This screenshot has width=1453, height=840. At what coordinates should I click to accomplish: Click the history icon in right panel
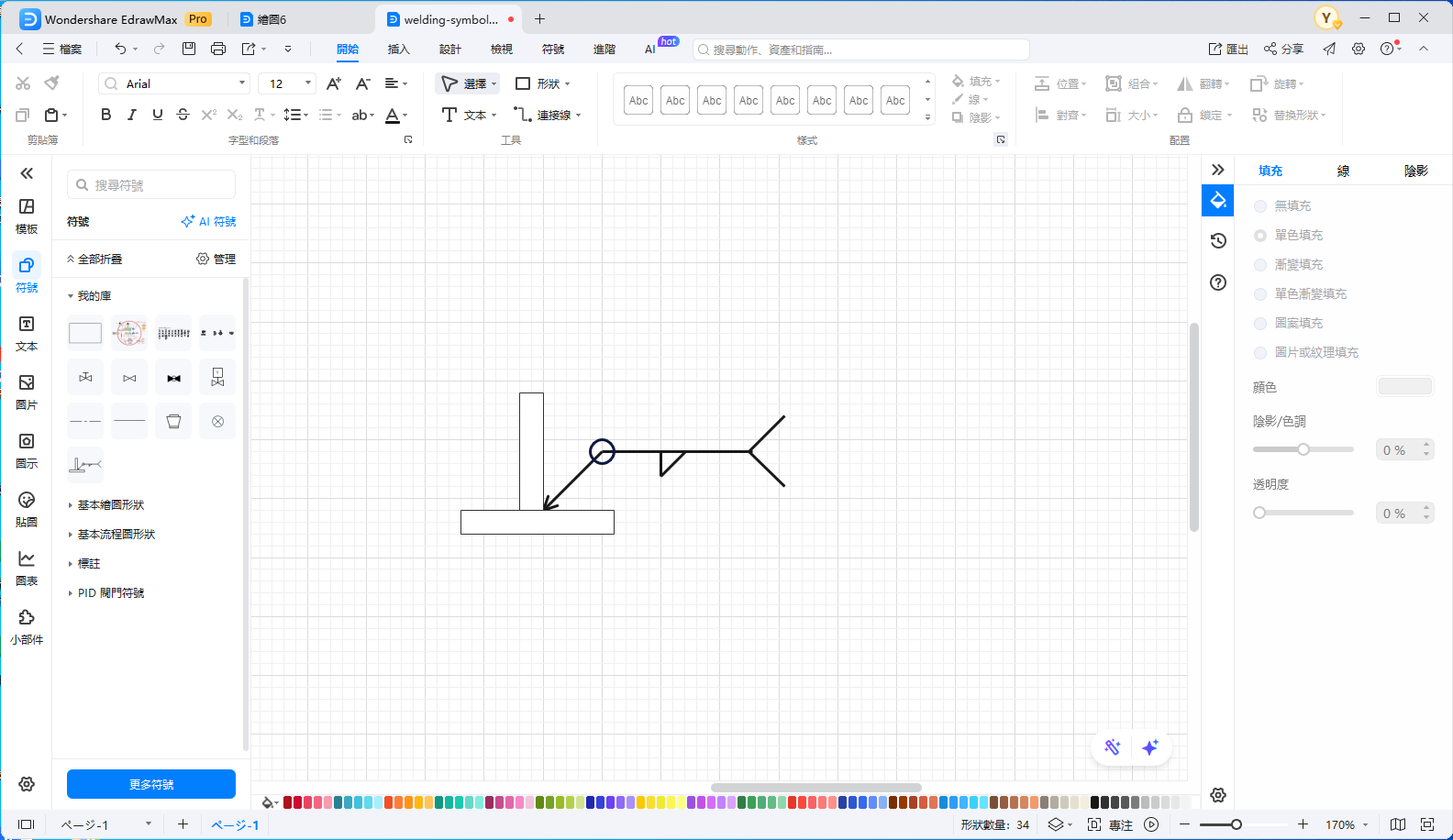[x=1218, y=241]
